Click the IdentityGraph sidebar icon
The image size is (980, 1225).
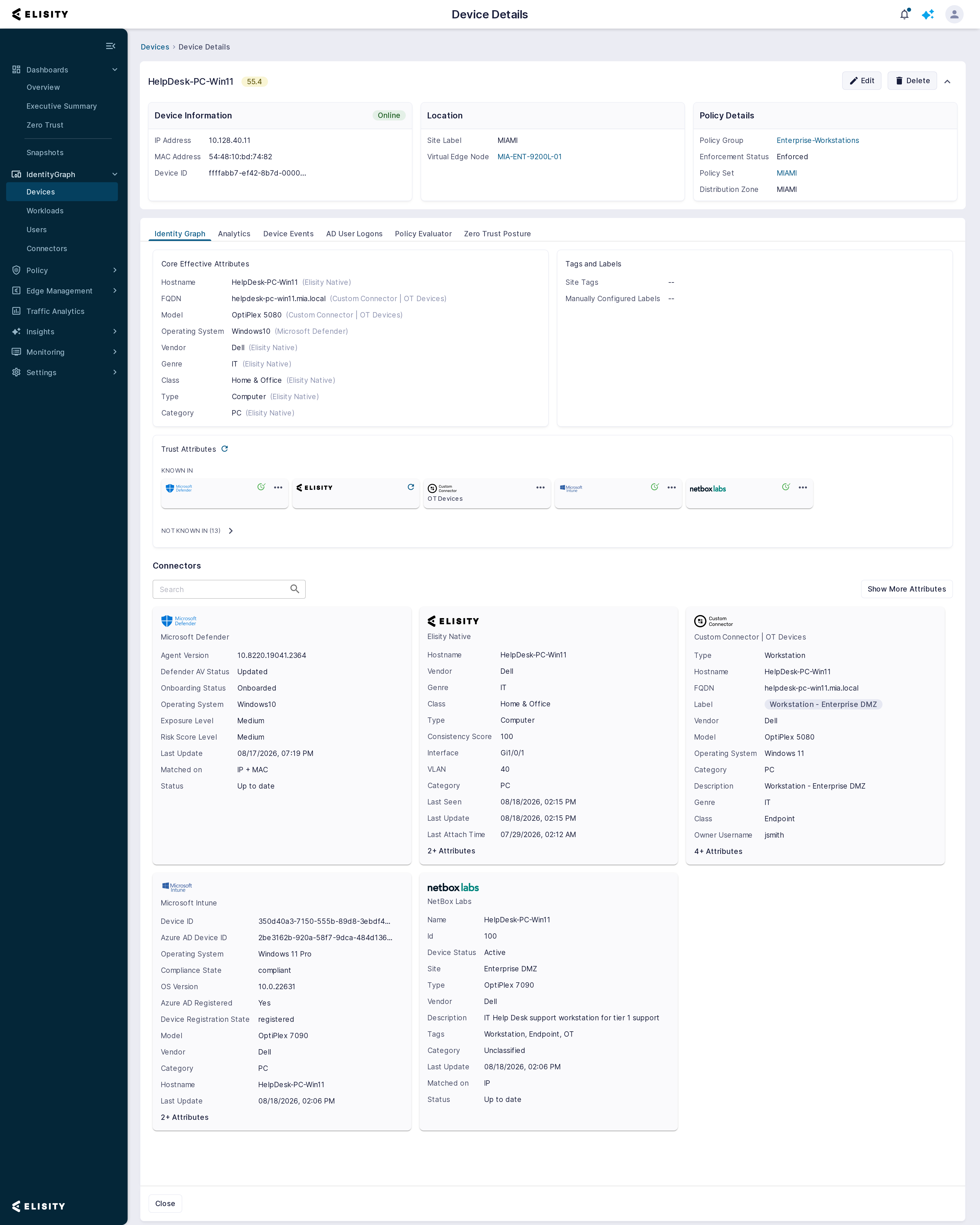[17, 174]
